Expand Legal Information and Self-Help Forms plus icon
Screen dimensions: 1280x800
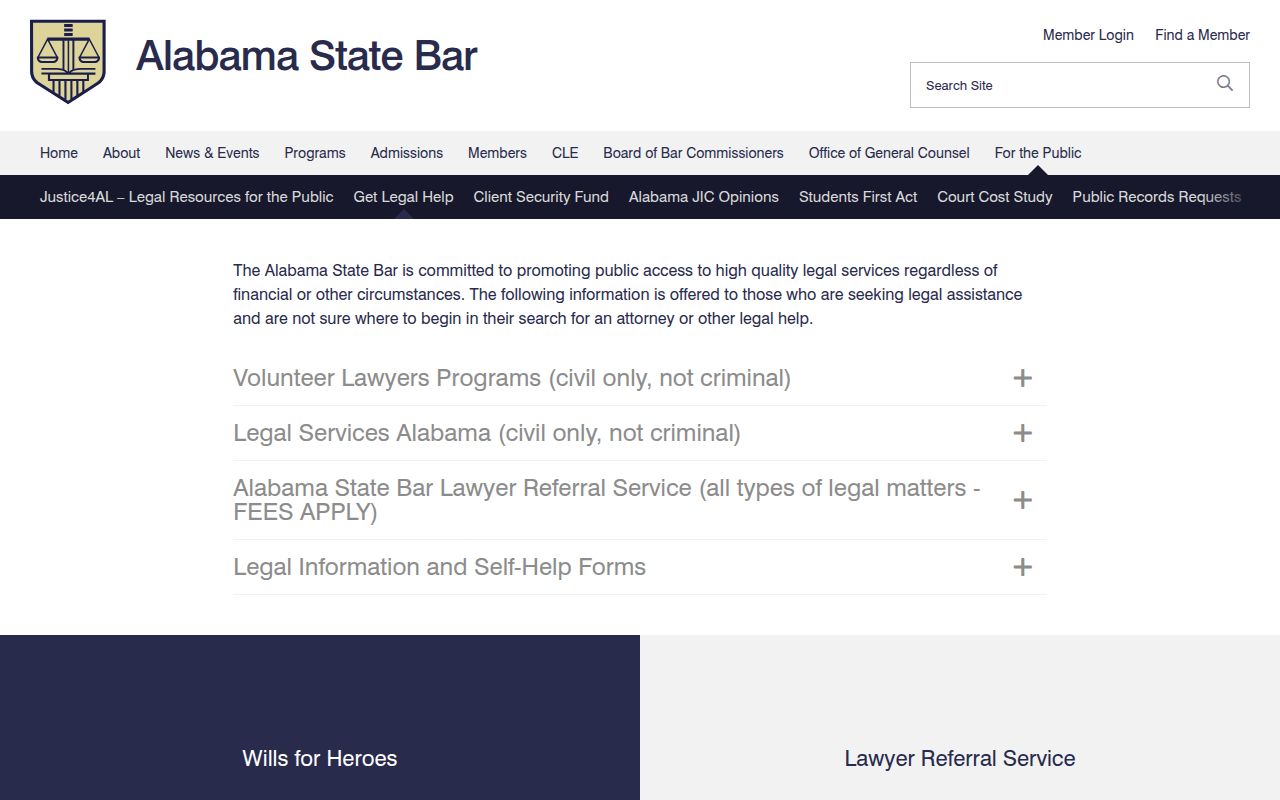(x=1022, y=567)
